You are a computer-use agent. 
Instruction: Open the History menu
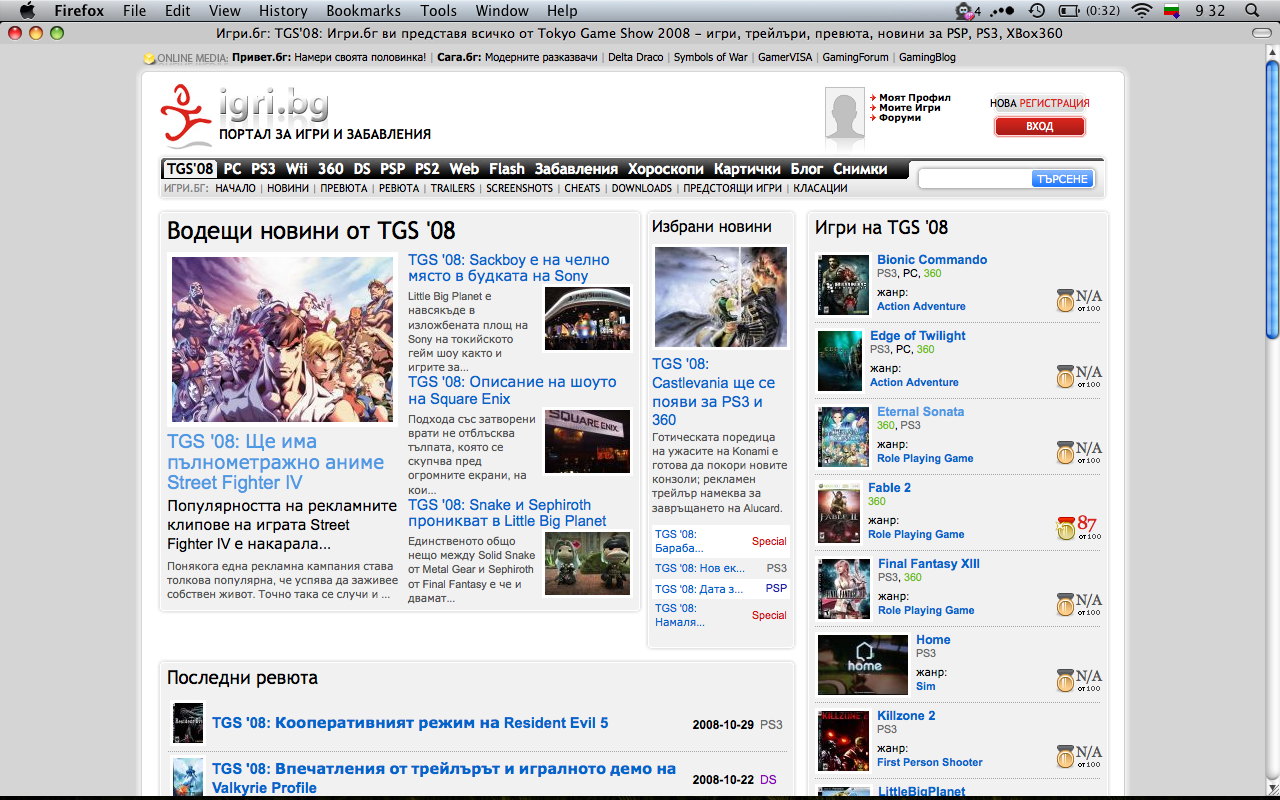tap(283, 11)
